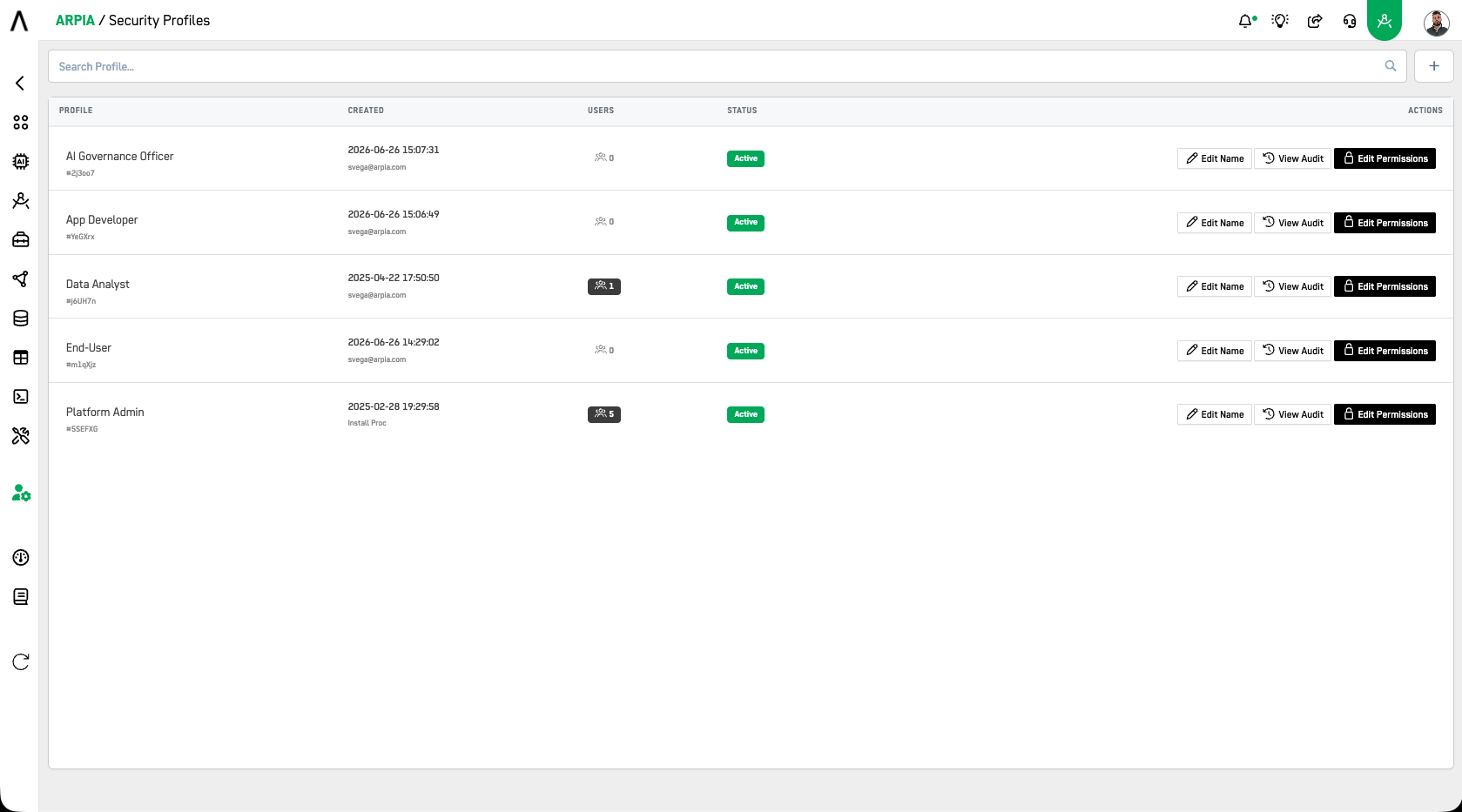The image size is (1462, 812).
Task: Edit Name for App Developer
Action: click(1215, 223)
